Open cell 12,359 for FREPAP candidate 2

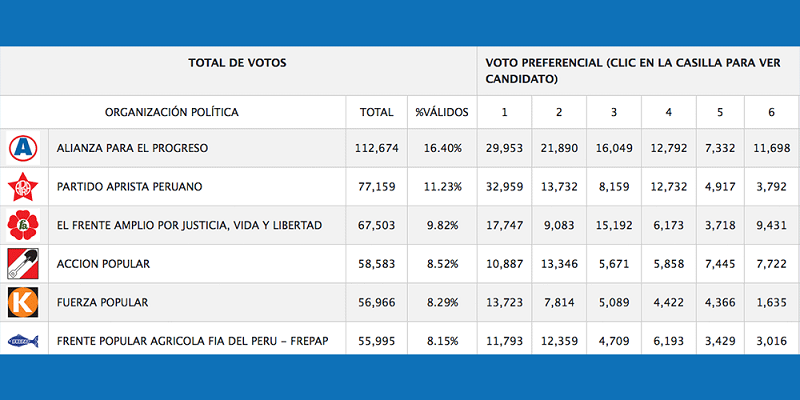(x=559, y=339)
